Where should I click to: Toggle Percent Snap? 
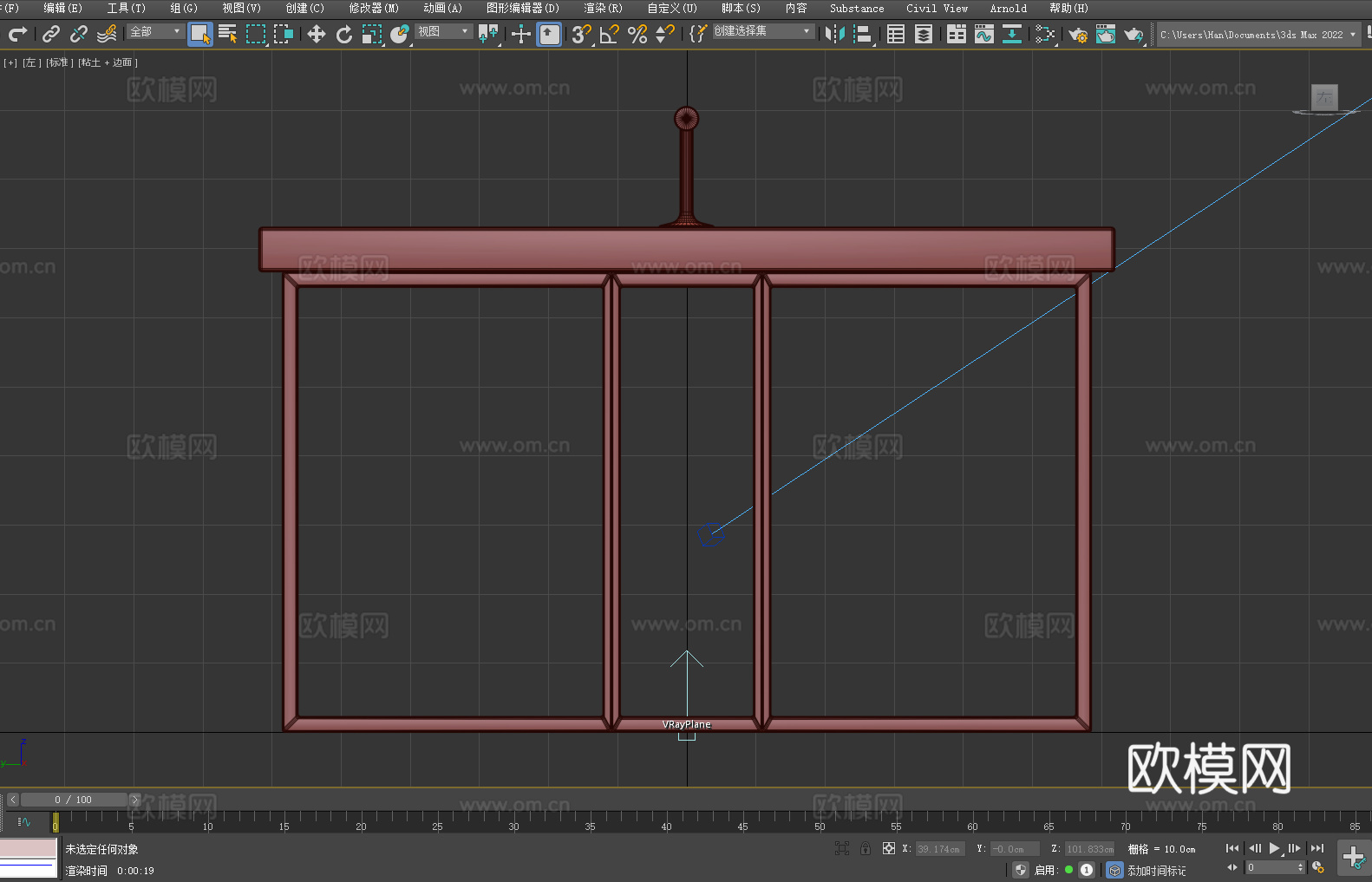point(637,34)
